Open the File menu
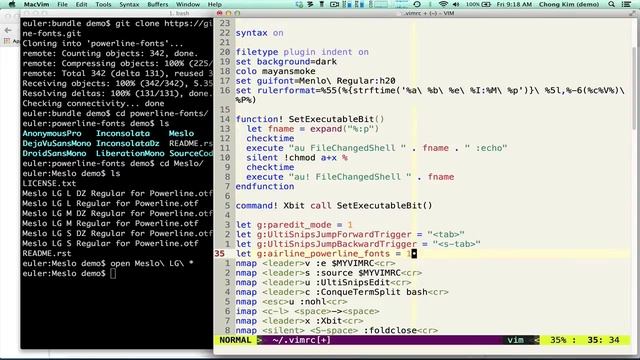The image size is (640, 360). 62,4
